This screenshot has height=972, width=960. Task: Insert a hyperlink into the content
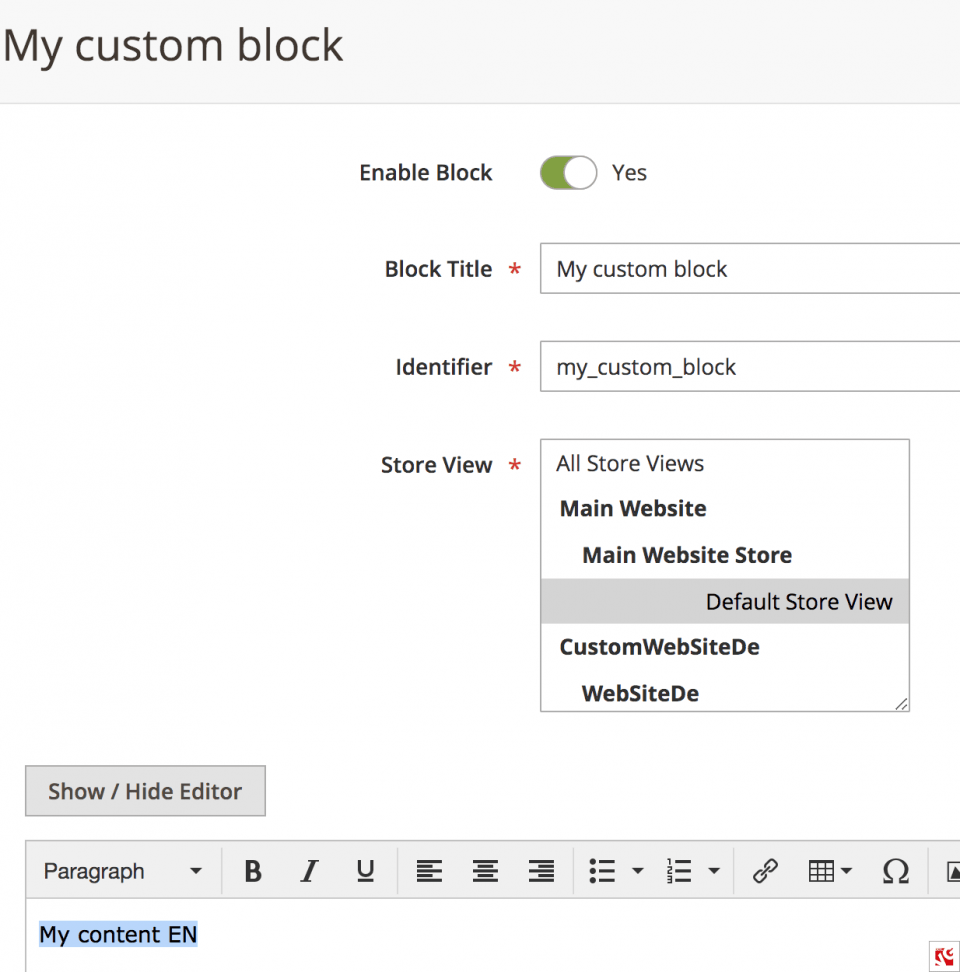tap(765, 871)
